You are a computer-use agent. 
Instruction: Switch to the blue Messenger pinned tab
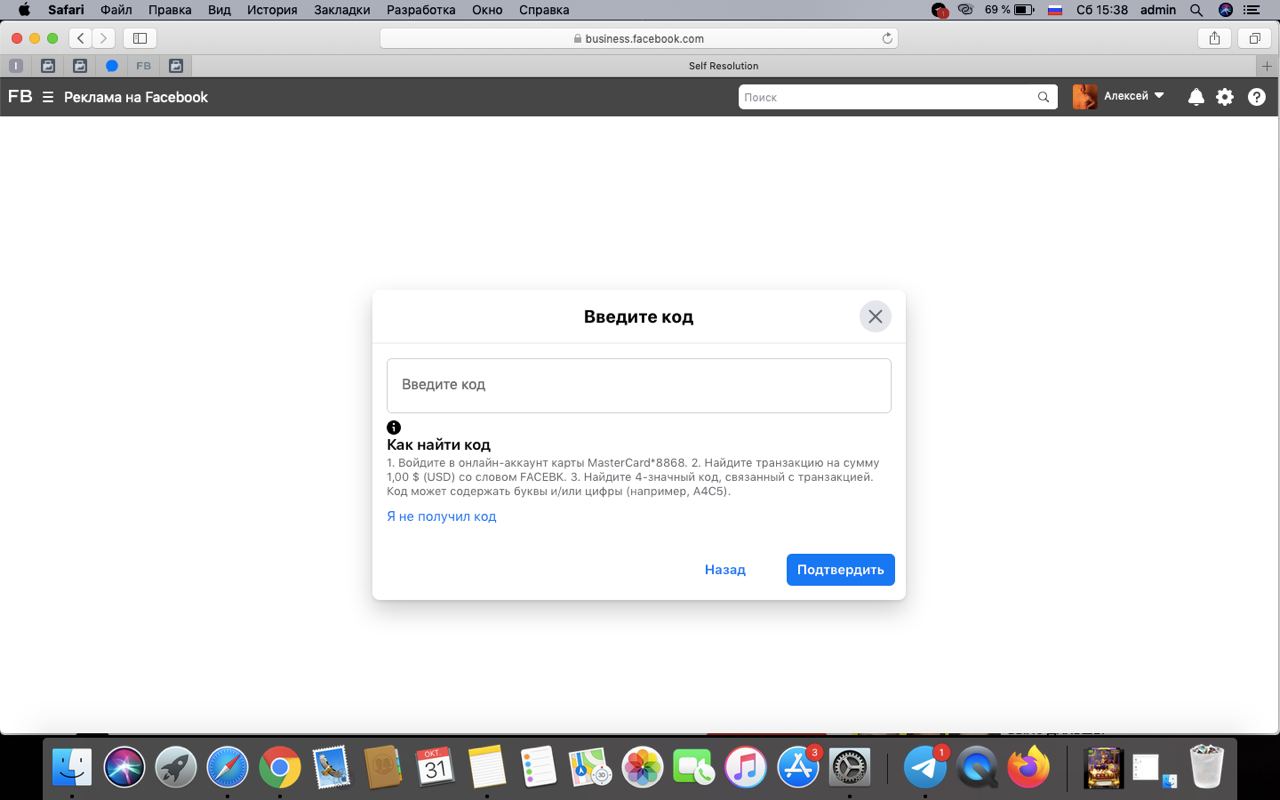click(112, 66)
